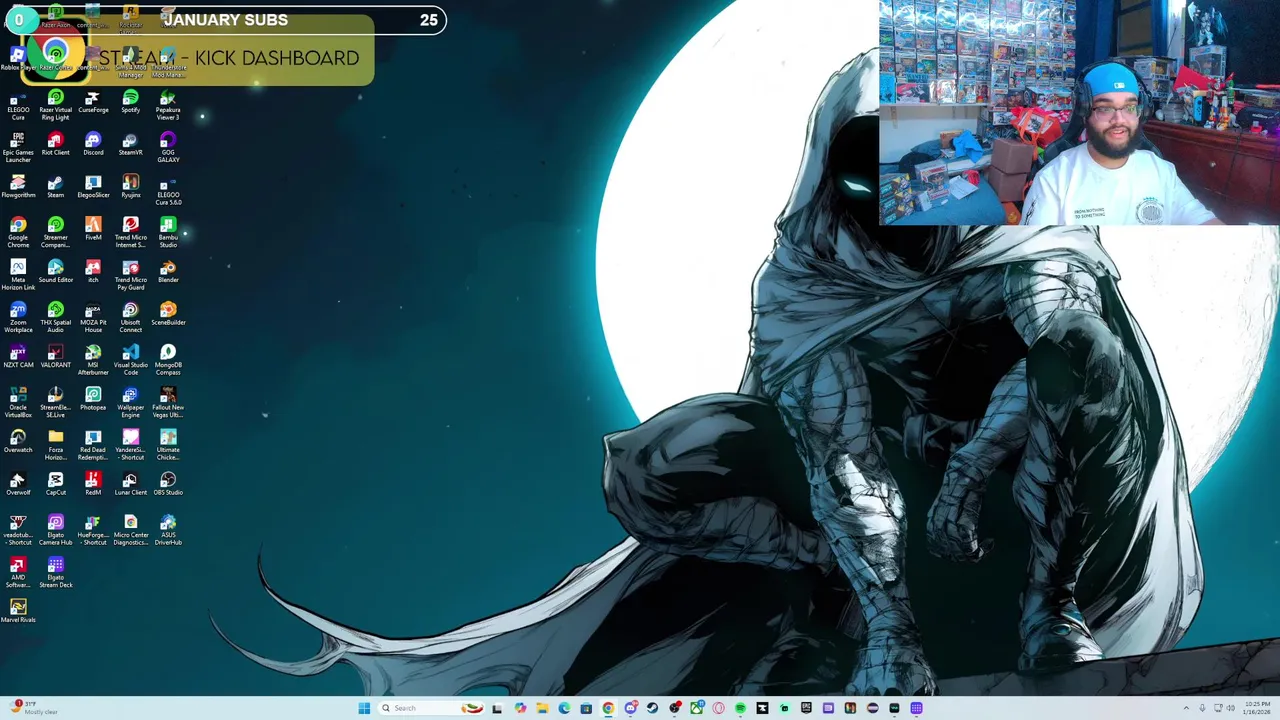The height and width of the screenshot is (720, 1280).
Task: Launch Epic Games Launcher from desktop
Action: pos(18,147)
